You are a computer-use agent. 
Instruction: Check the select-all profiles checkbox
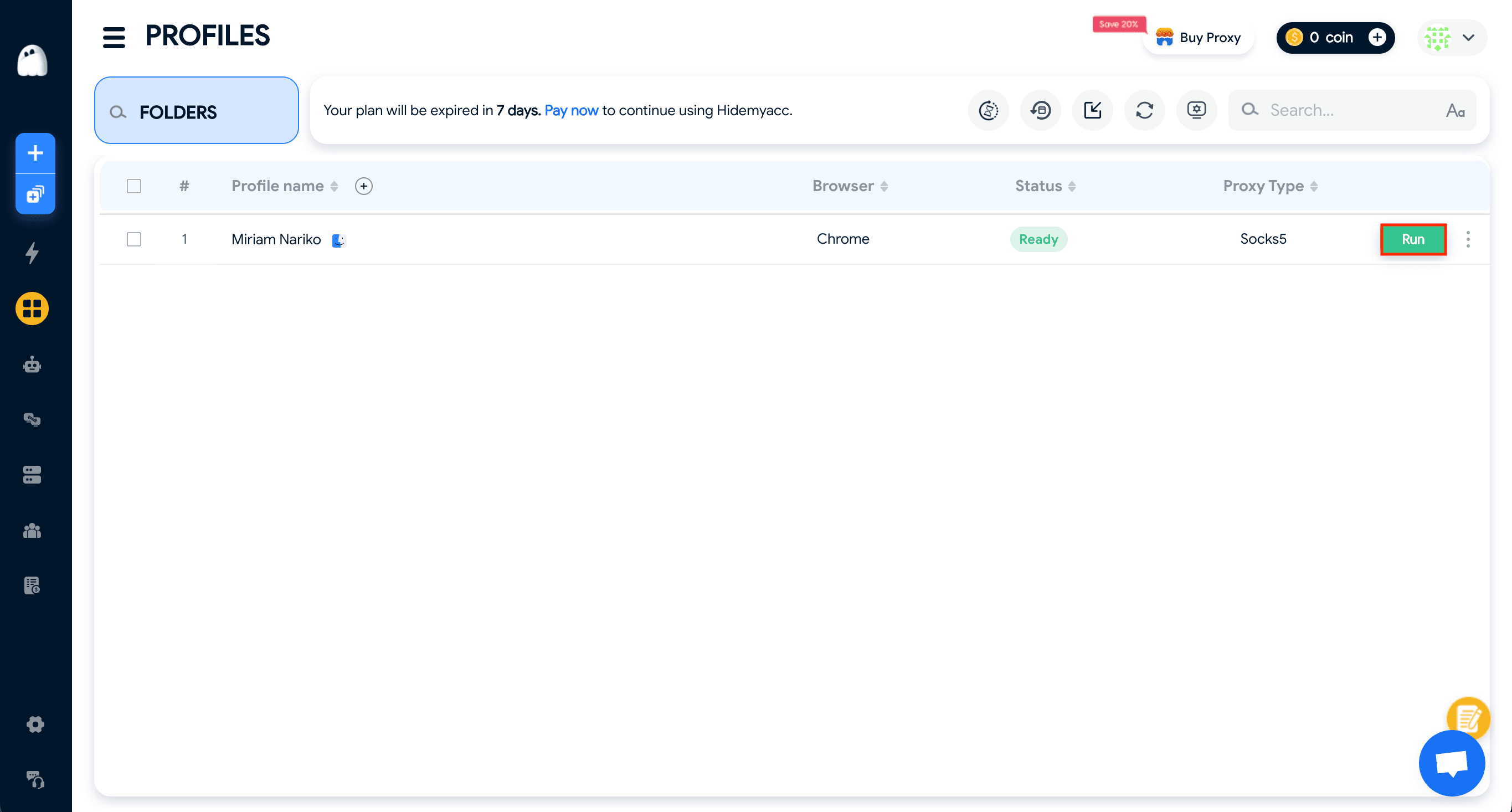click(133, 186)
